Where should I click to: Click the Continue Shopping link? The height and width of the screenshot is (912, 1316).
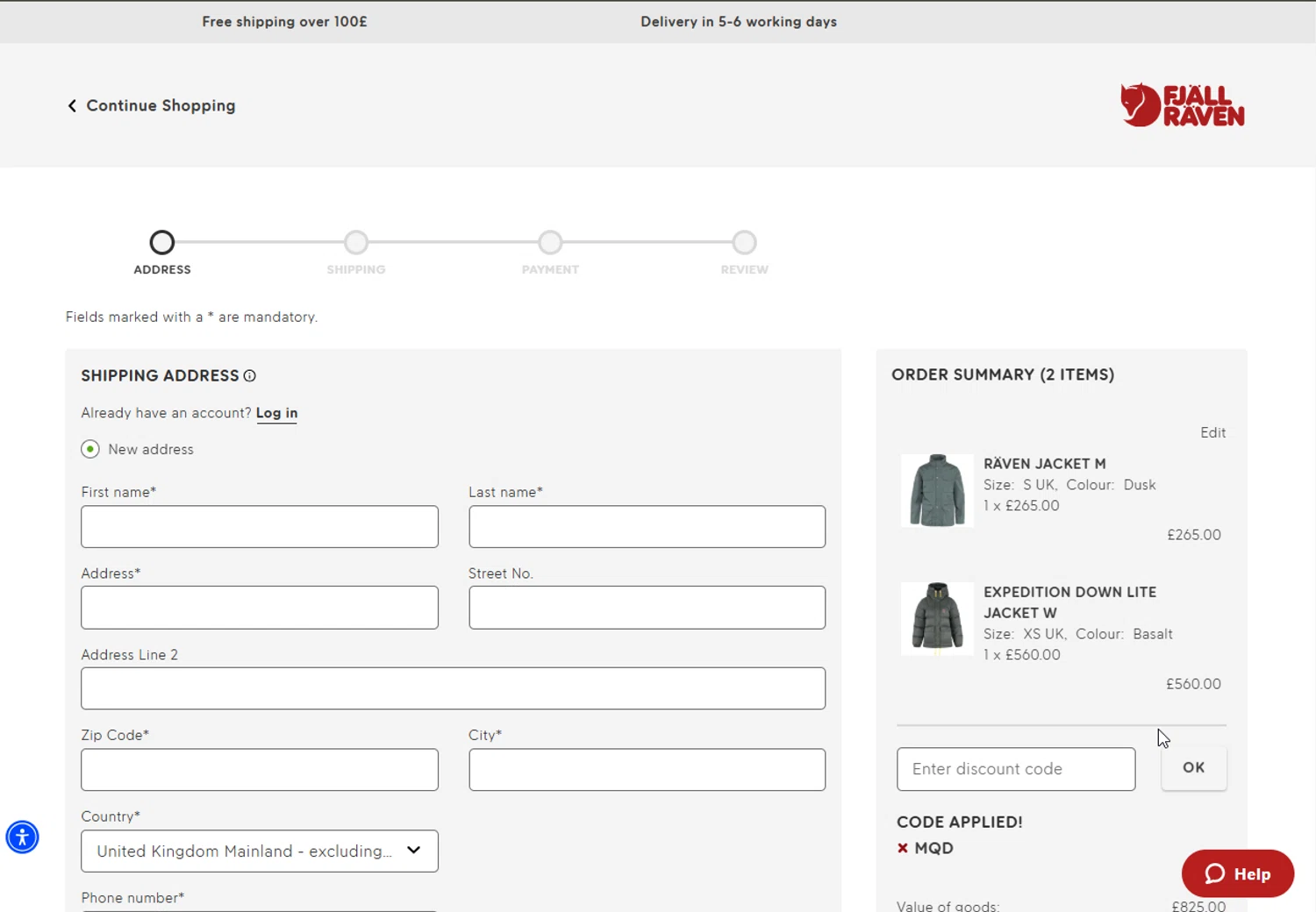point(161,106)
